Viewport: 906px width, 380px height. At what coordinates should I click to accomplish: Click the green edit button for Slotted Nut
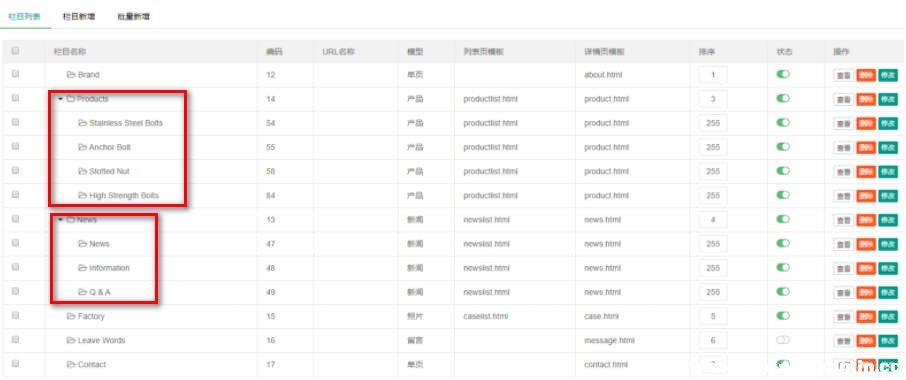[x=888, y=172]
